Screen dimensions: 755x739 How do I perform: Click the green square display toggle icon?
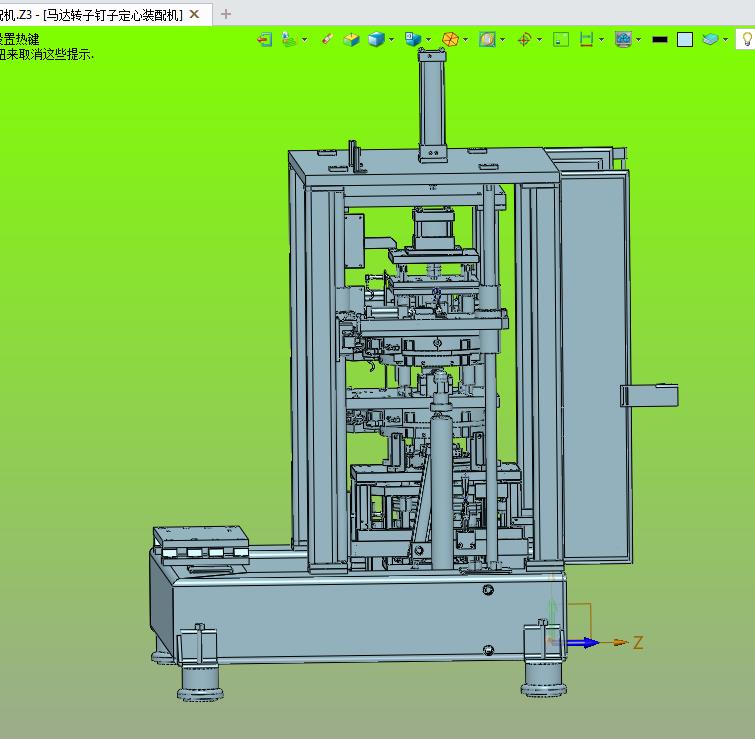point(561,39)
